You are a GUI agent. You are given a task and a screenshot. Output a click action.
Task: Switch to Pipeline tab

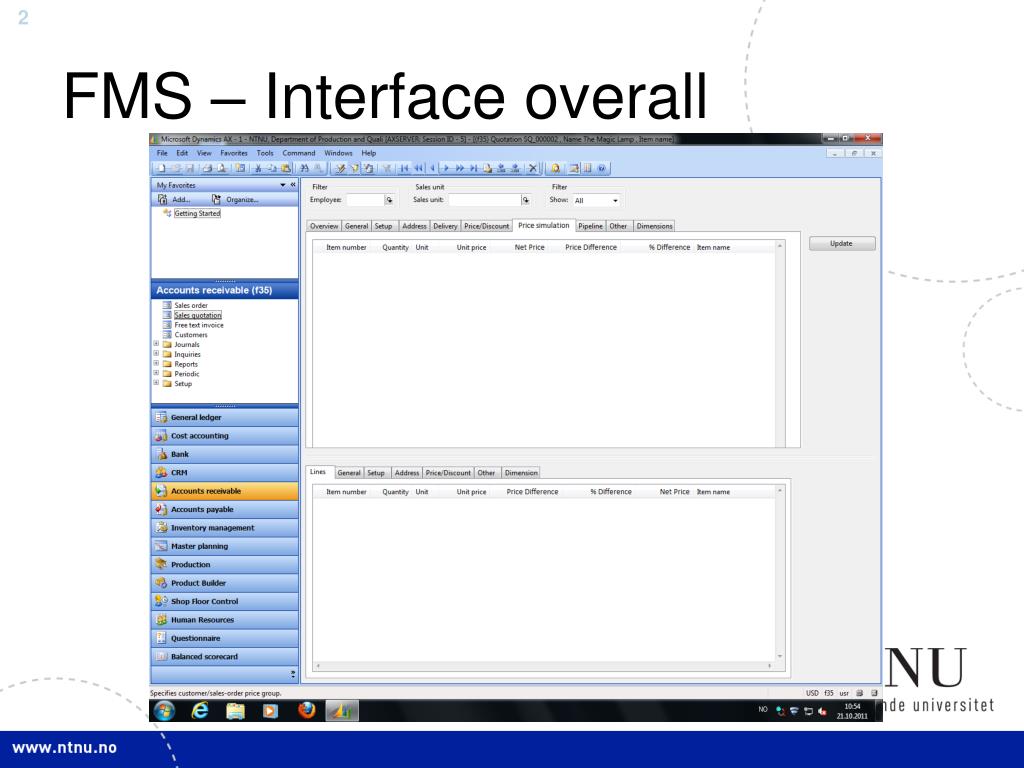(x=590, y=226)
